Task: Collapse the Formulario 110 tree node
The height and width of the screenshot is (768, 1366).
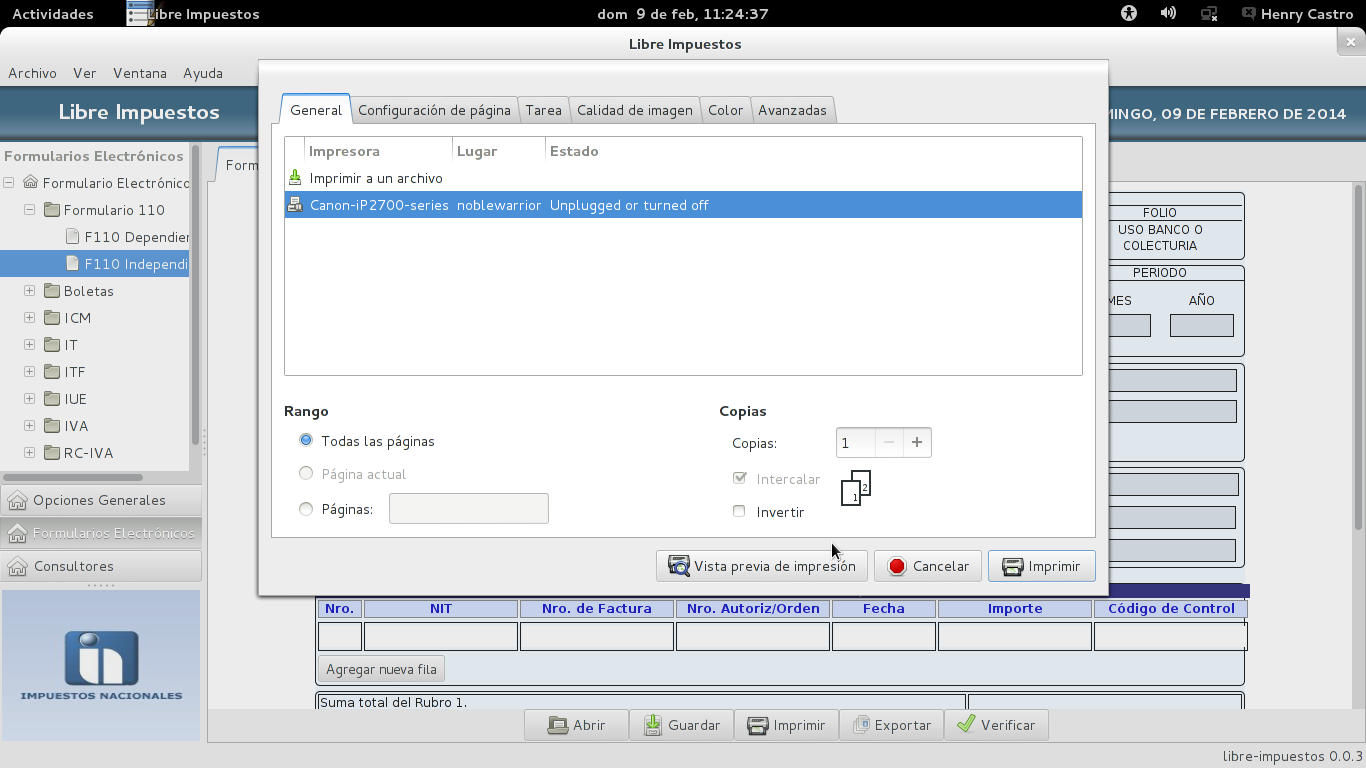Action: pyautogui.click(x=29, y=210)
